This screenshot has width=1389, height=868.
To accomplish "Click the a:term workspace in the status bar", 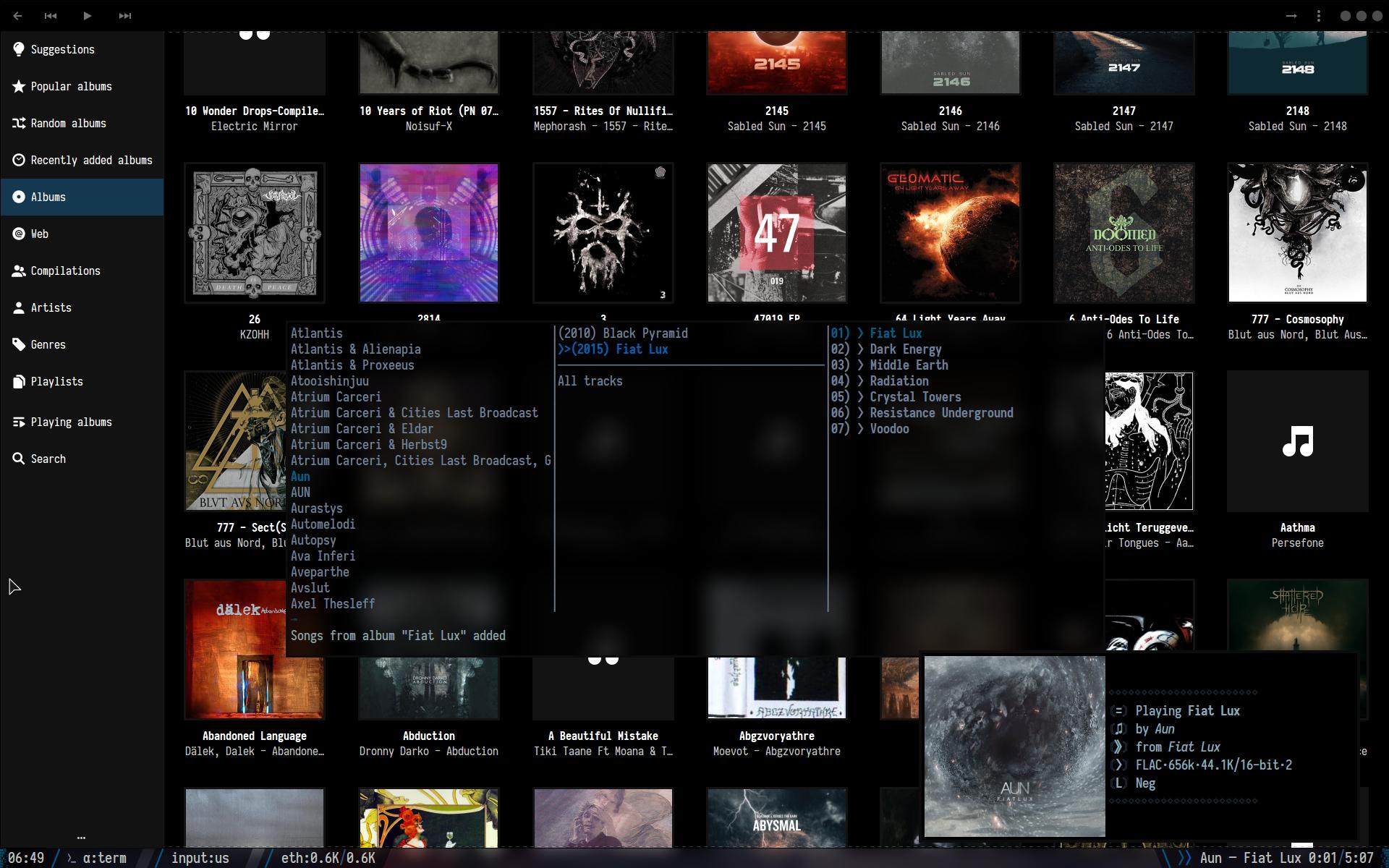I will pos(97,858).
